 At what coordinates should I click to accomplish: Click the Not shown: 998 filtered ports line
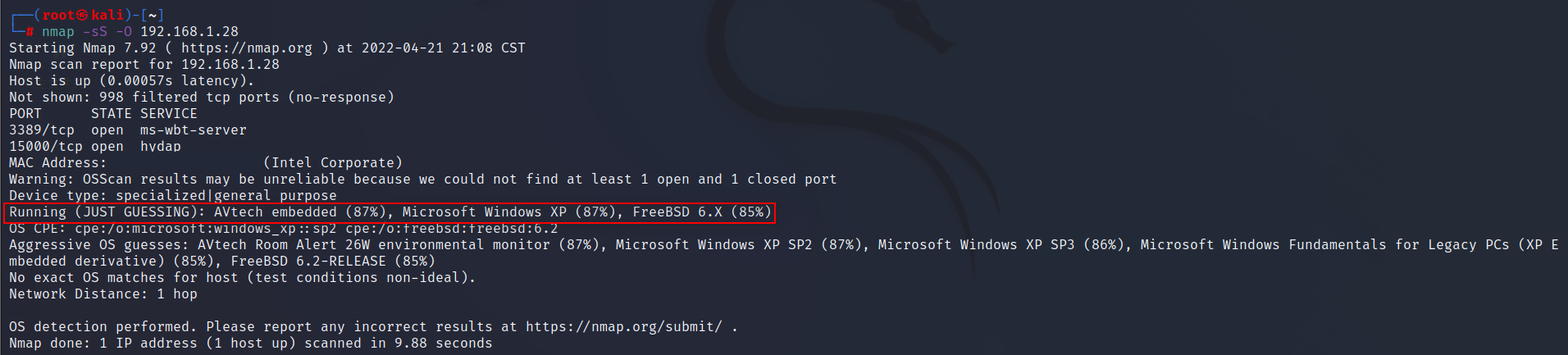coord(202,97)
